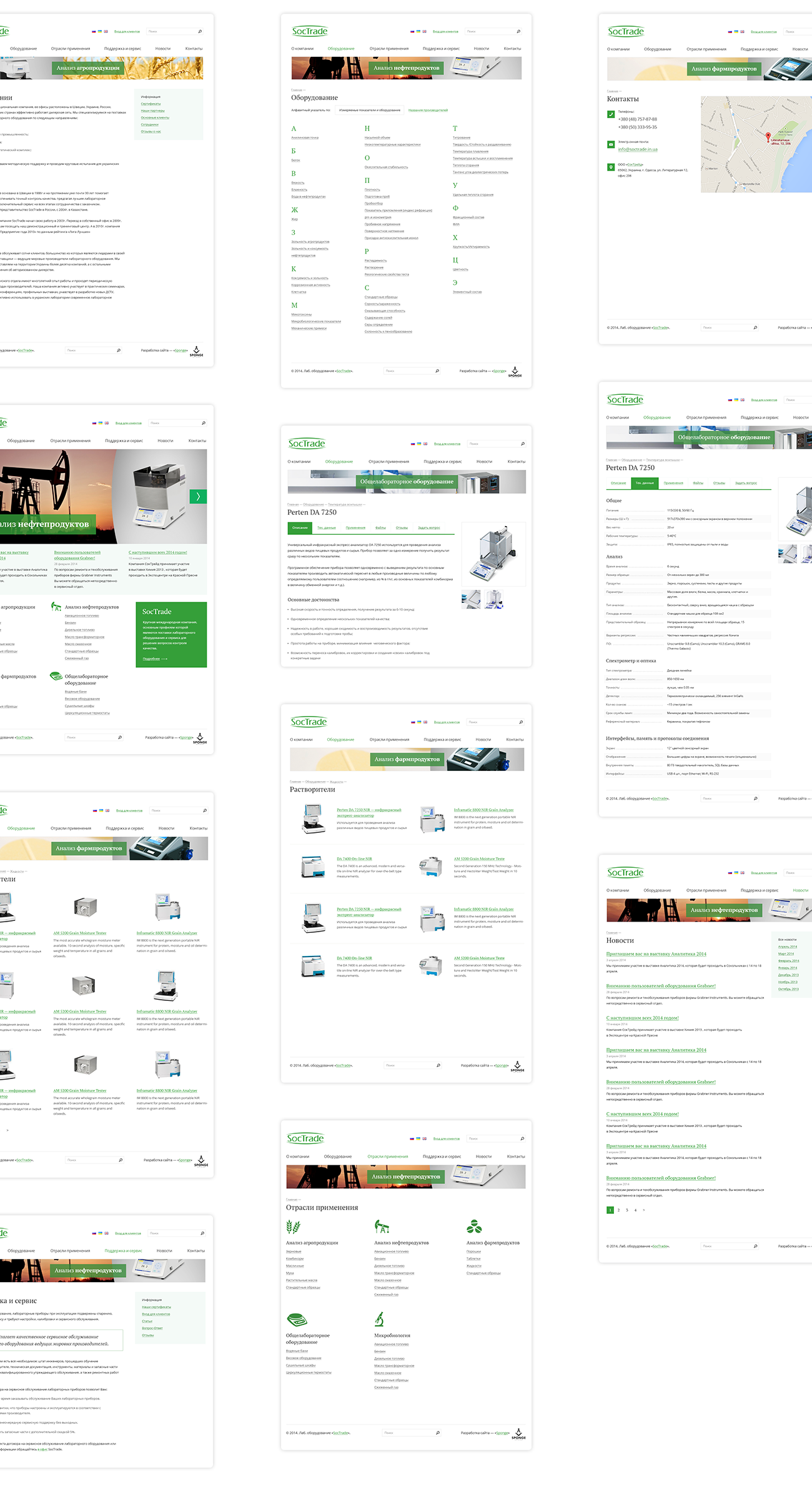The image size is (812, 1487).
Task: Go to page 2 of the news list
Action: (618, 1210)
